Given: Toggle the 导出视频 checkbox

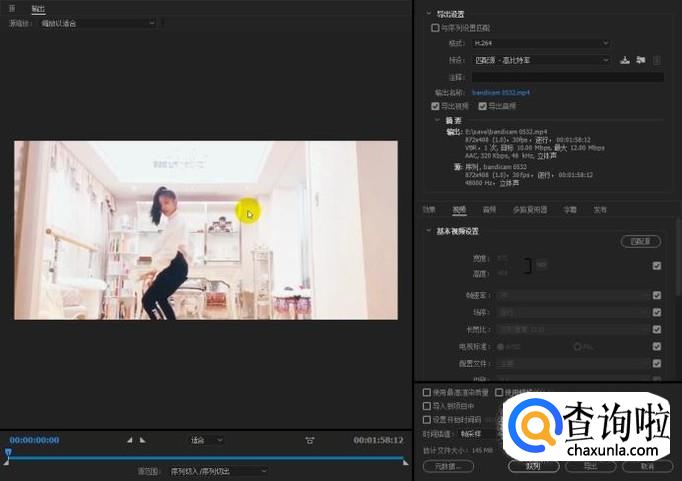Looking at the screenshot, I should (x=435, y=105).
